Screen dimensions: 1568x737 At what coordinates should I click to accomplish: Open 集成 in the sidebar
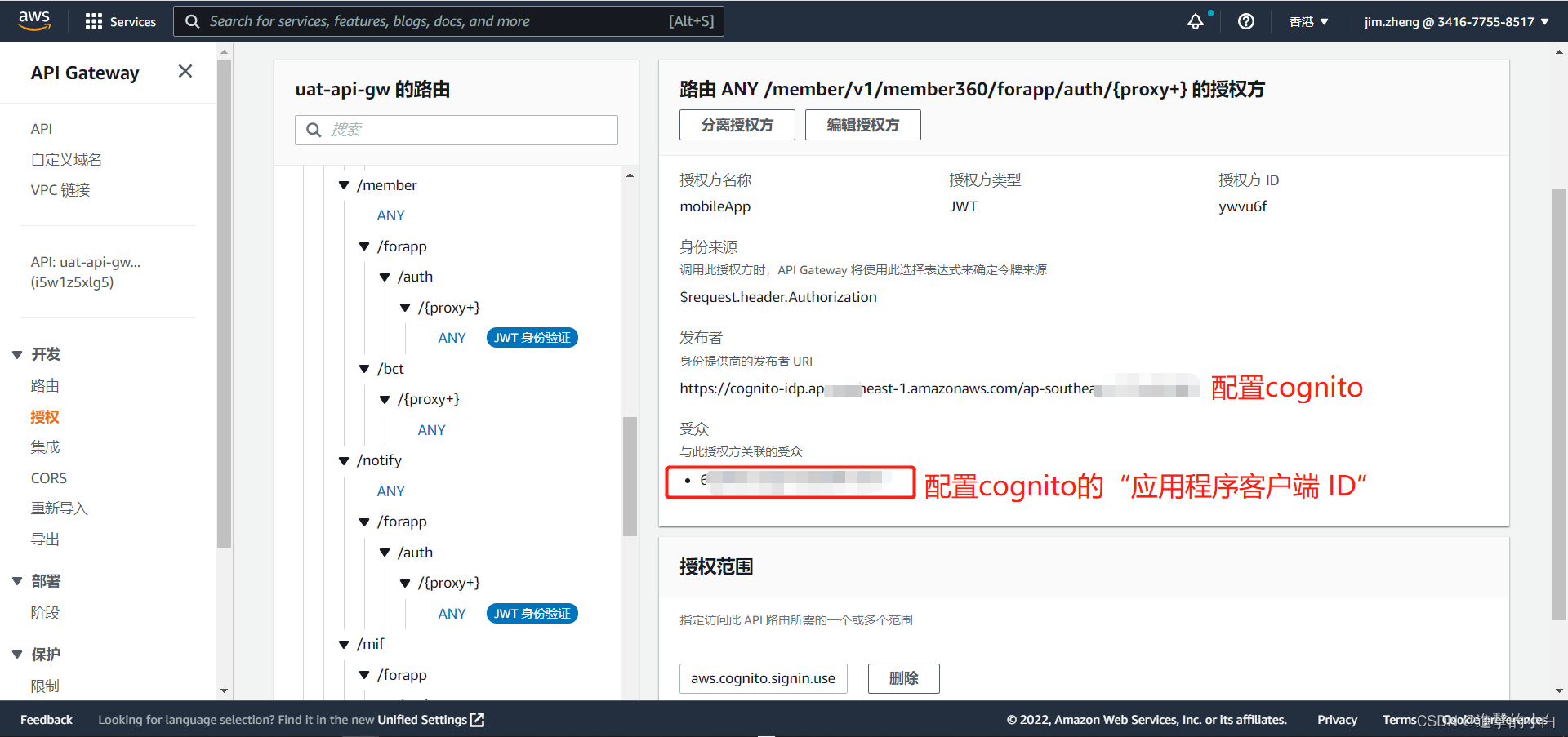45,447
